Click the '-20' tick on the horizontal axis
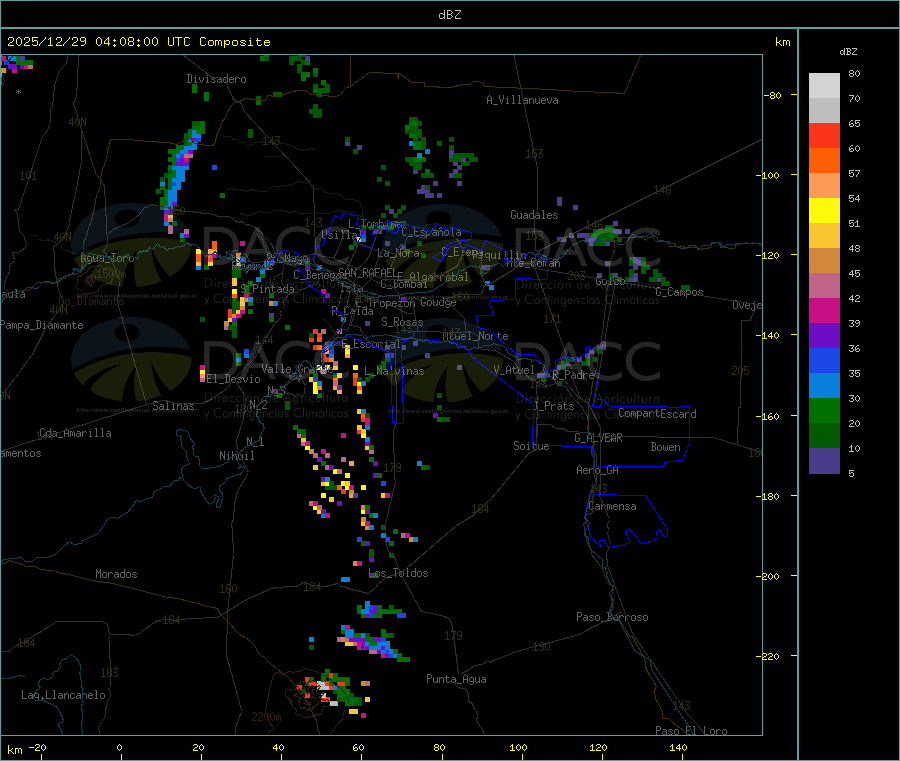This screenshot has width=900, height=761. pos(37,747)
